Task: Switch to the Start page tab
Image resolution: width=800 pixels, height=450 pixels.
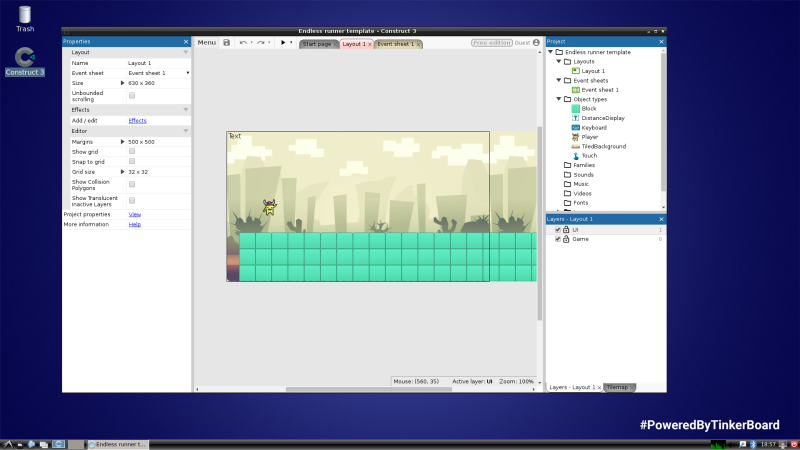Action: [316, 44]
